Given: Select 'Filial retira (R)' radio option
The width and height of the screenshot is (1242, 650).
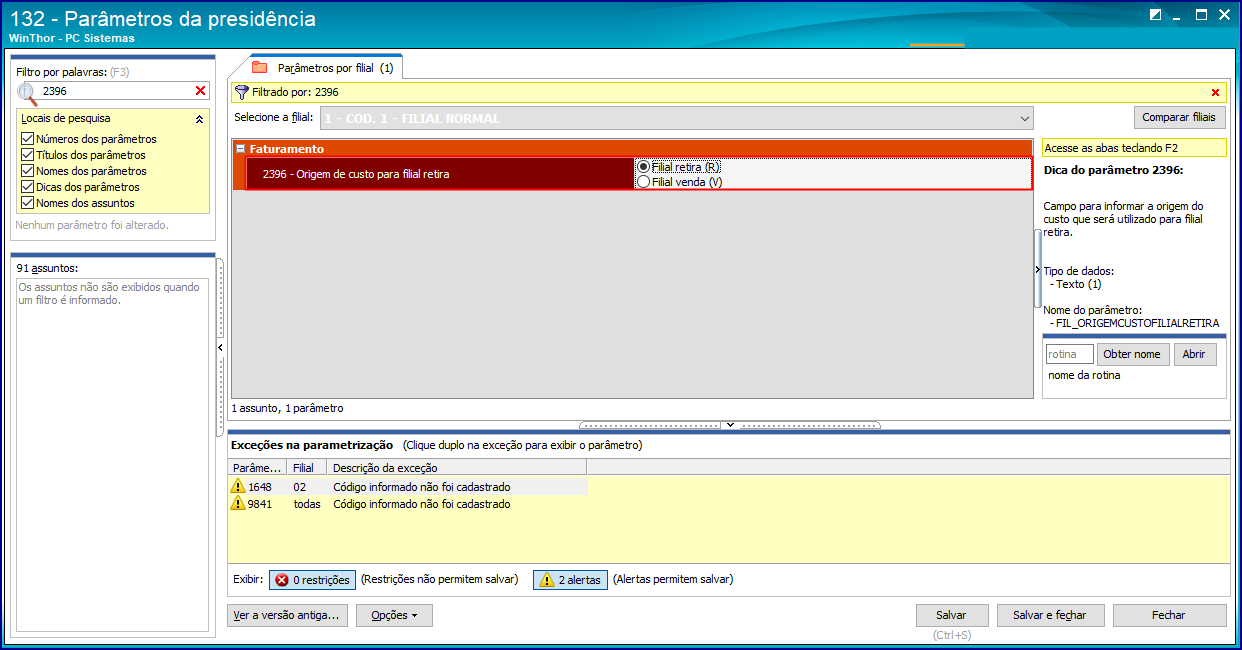Looking at the screenshot, I should (x=643, y=167).
